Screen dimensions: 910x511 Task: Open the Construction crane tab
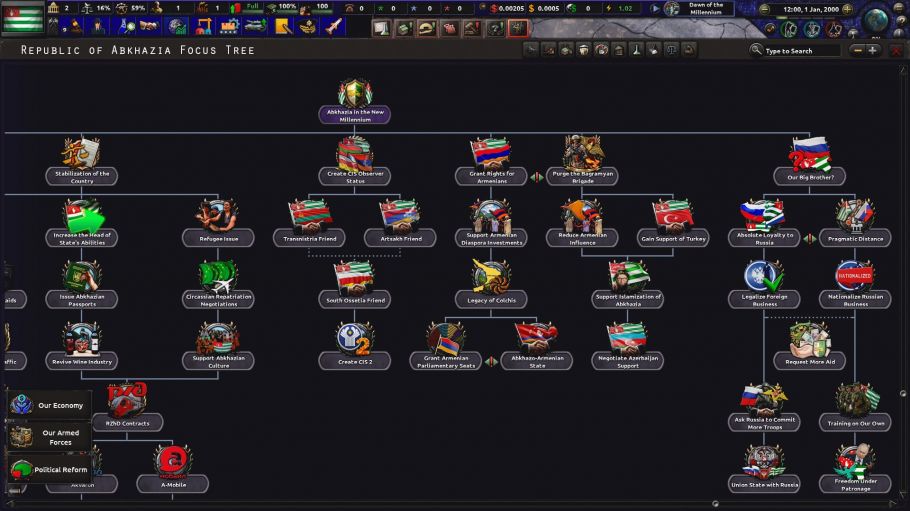[203, 27]
